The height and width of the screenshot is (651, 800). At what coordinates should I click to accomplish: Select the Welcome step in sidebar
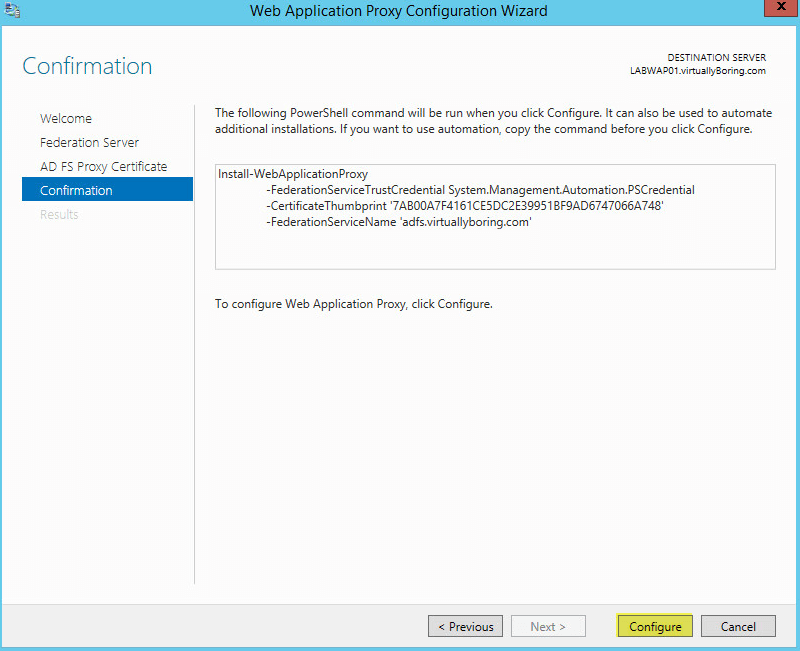66,118
